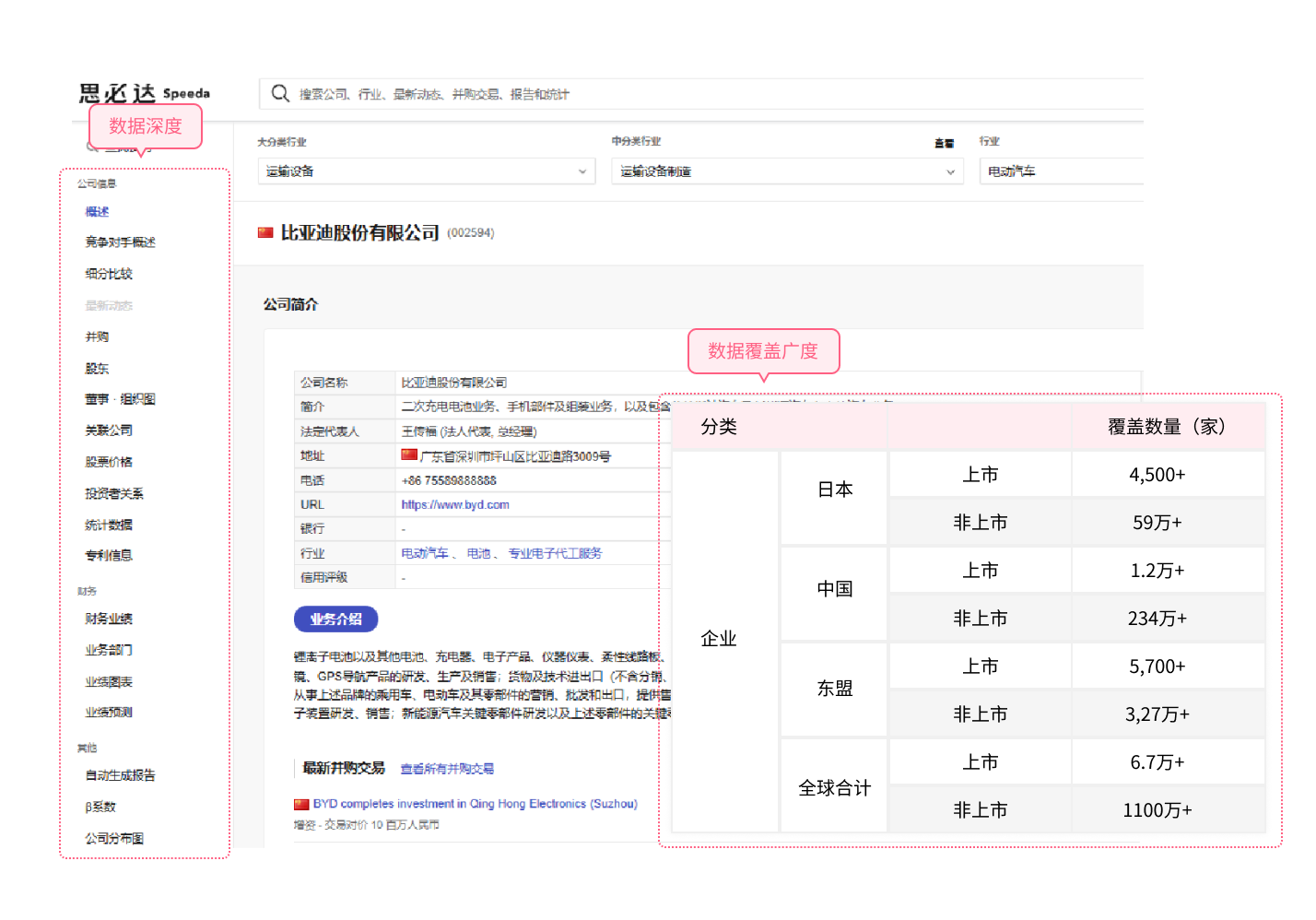Click the flag icon beside BYD deal headline
Image resolution: width=1316 pixels, height=920 pixels.
click(301, 804)
